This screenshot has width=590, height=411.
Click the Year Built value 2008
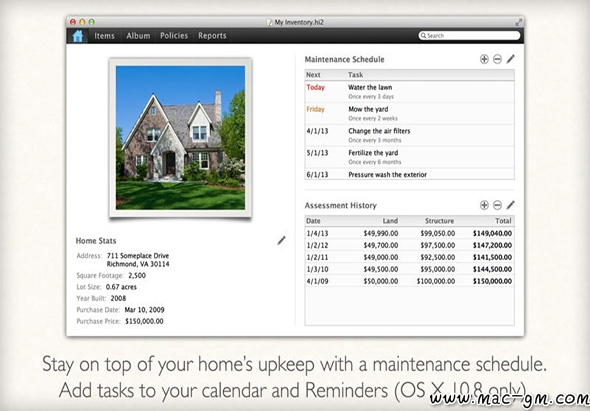pyautogui.click(x=118, y=298)
